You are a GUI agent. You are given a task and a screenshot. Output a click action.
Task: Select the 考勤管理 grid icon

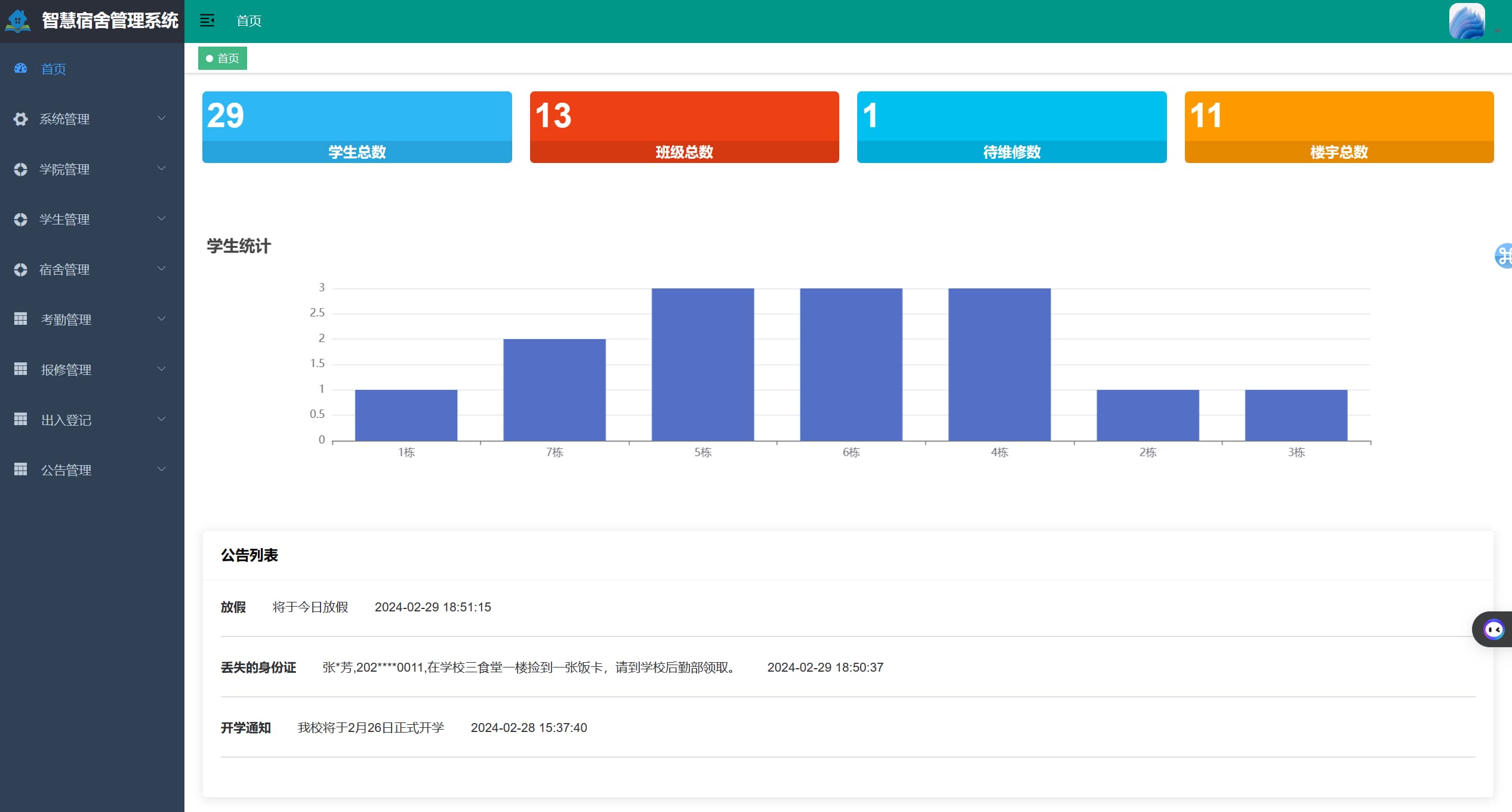click(20, 319)
